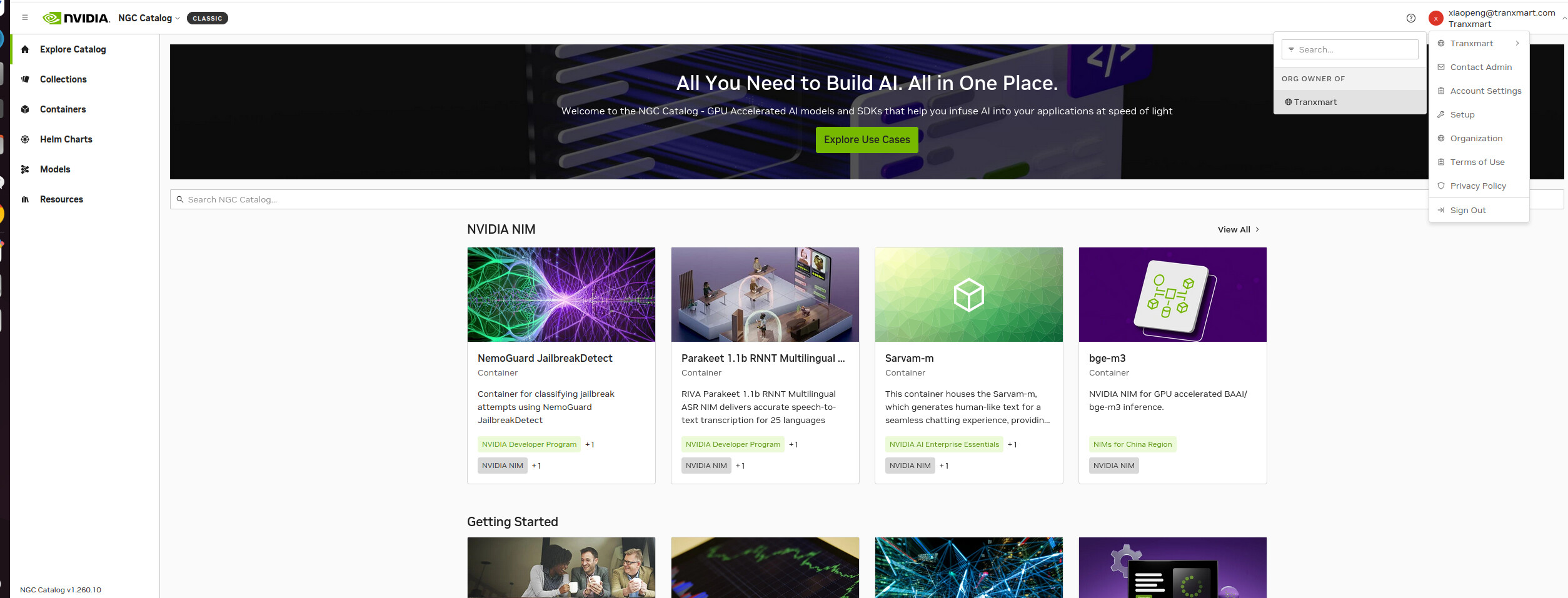Click NVIDIA Developer Program tag on NemoGuard card
1568x598 pixels.
tap(529, 444)
